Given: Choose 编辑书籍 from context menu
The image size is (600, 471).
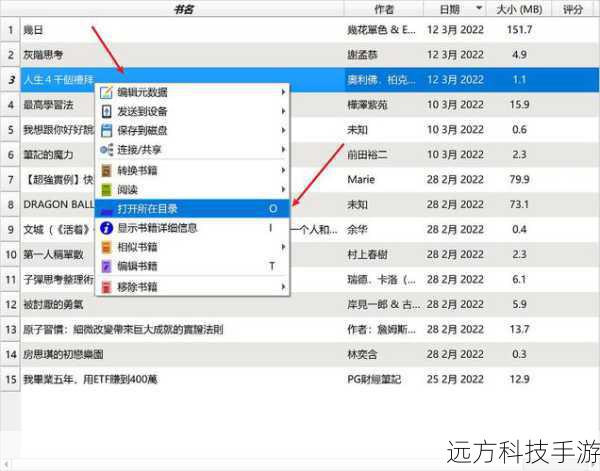Looking at the screenshot, I should (192, 266).
